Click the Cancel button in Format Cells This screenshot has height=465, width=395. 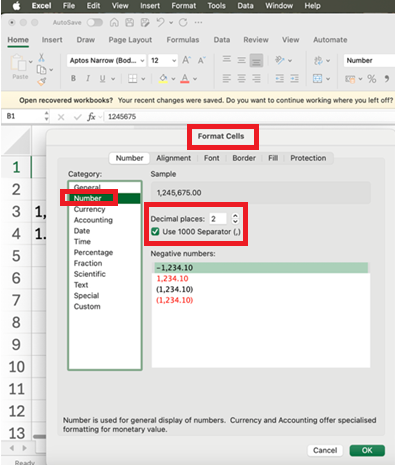325,450
